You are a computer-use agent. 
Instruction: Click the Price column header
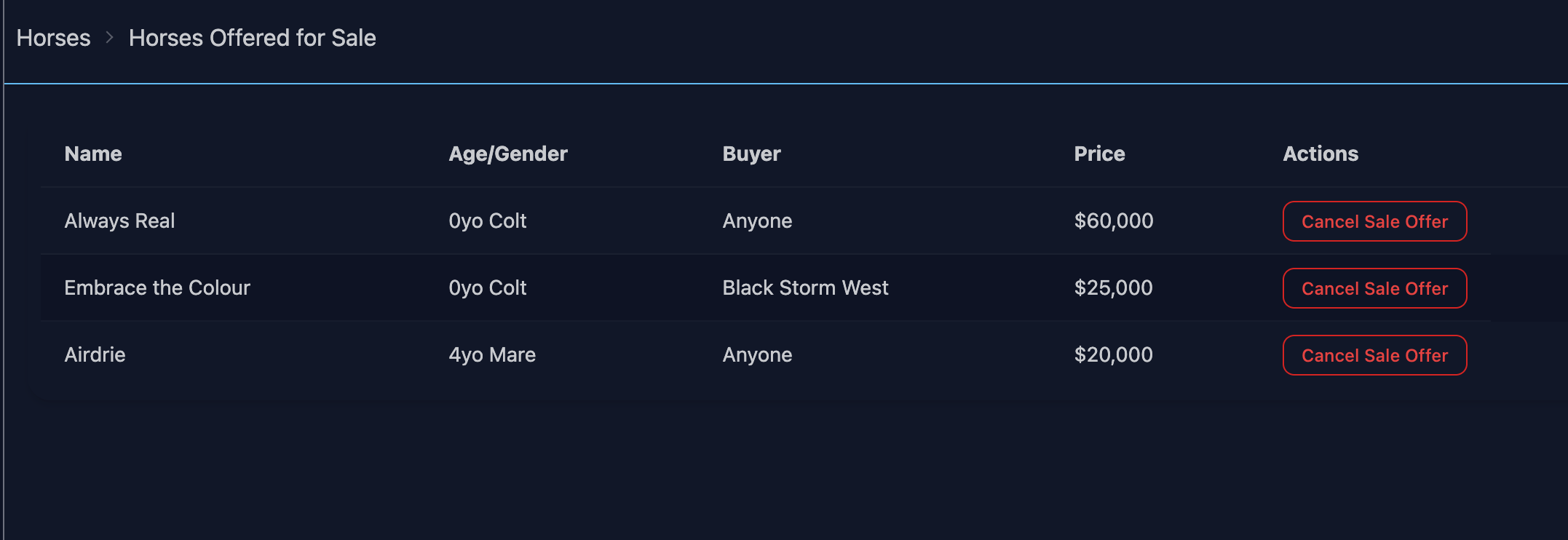point(1099,154)
